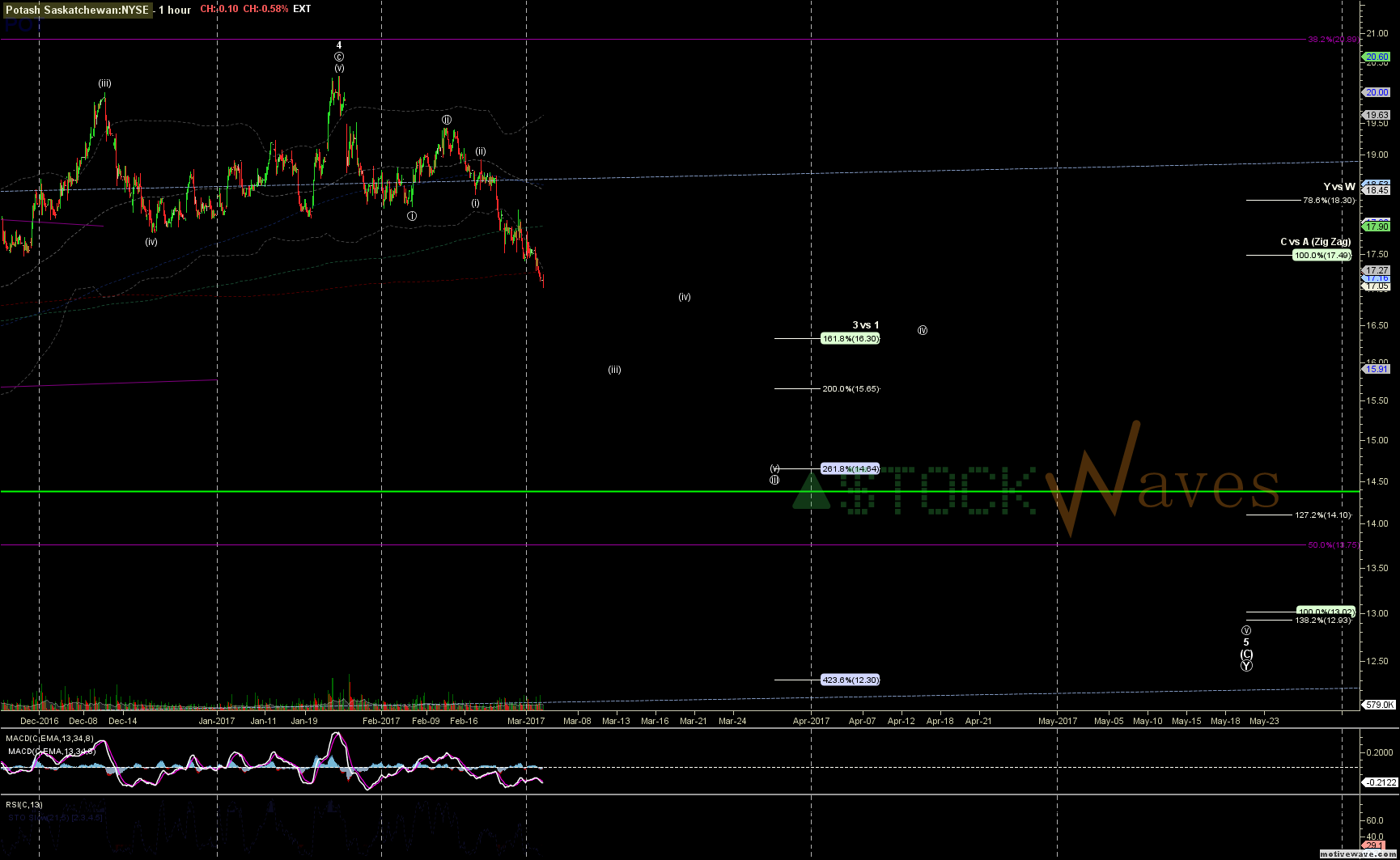Select the 127.2%(14.10) level label
The height and width of the screenshot is (860, 1400).
coord(1323,515)
